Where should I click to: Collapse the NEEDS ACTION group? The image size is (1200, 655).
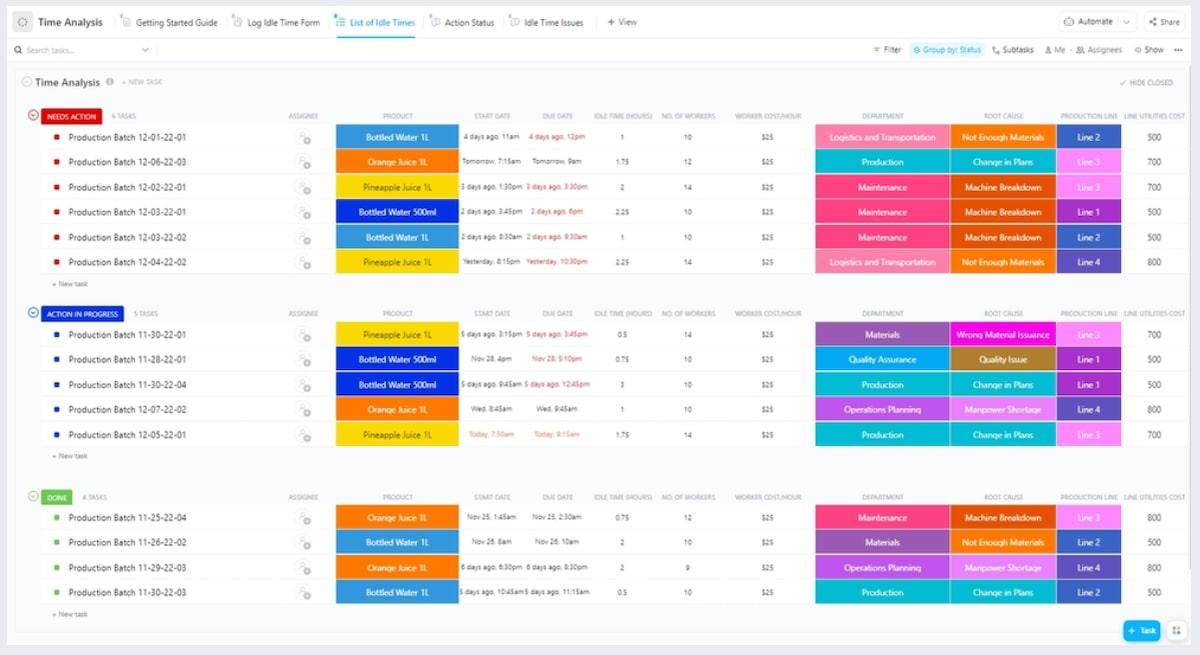(31, 116)
